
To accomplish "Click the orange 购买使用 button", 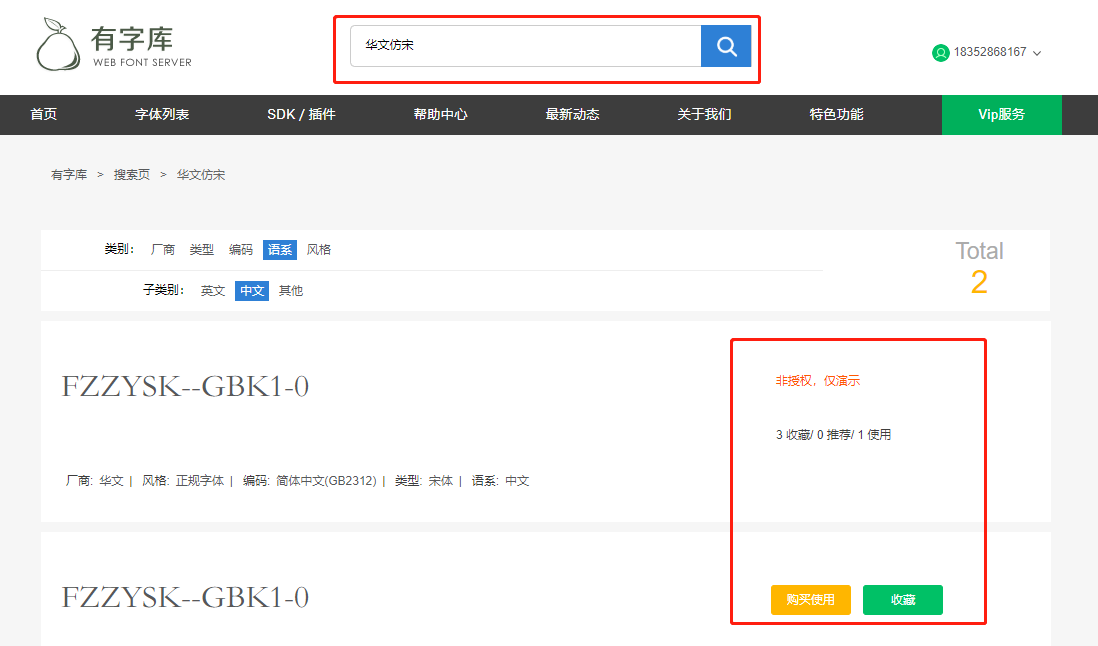I will (811, 600).
